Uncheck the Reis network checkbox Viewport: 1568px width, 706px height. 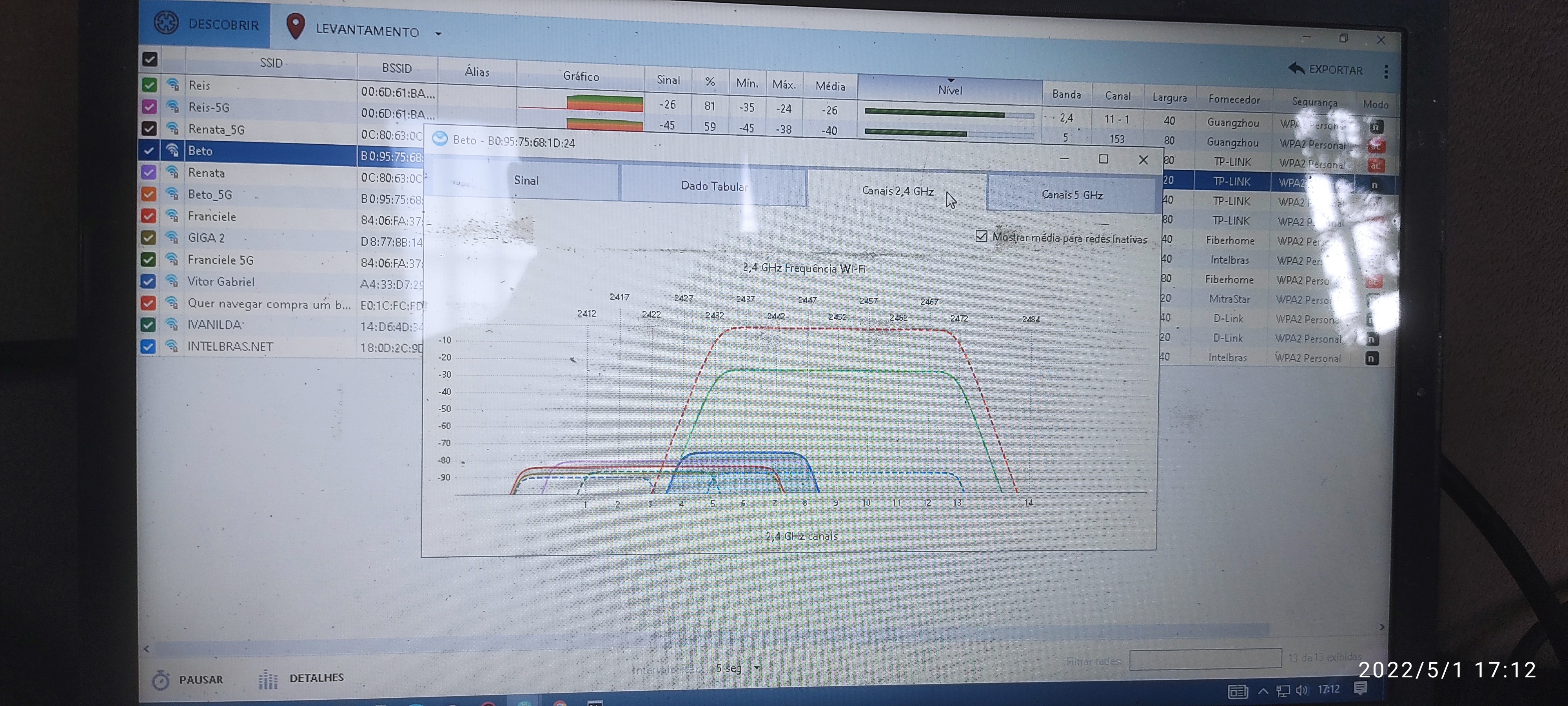pos(149,85)
